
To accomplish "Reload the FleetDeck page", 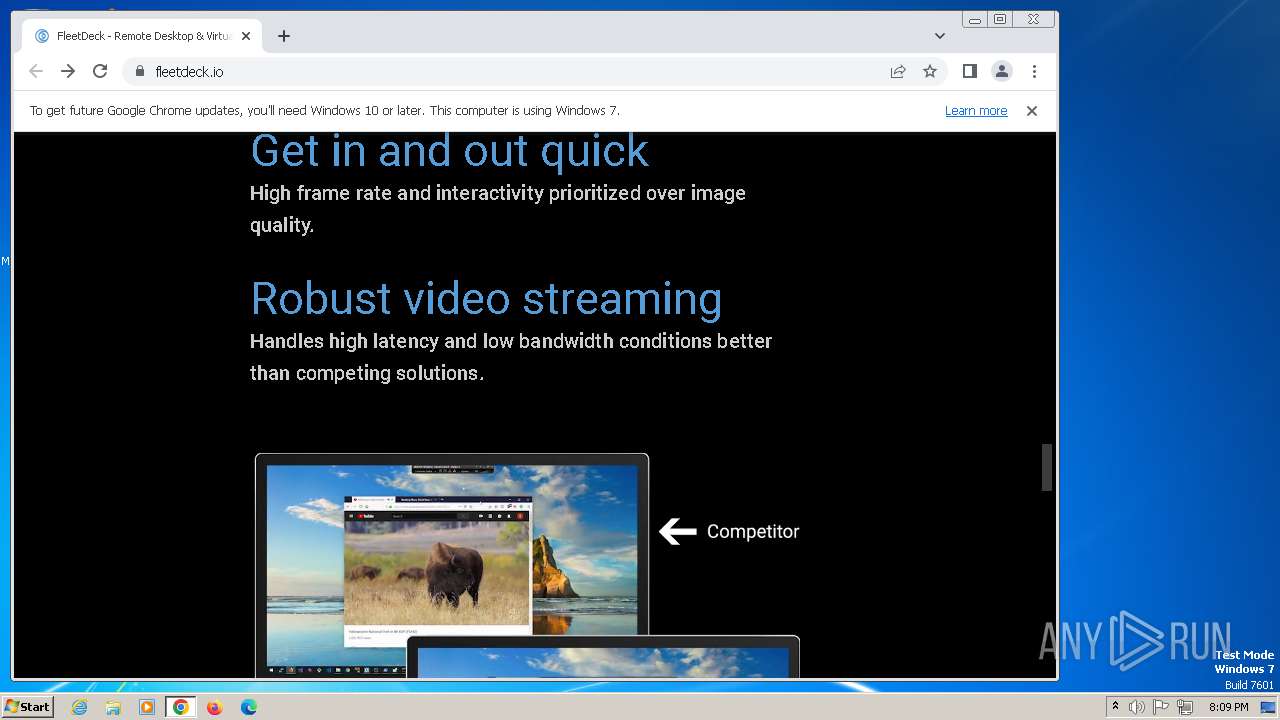I will [100, 71].
